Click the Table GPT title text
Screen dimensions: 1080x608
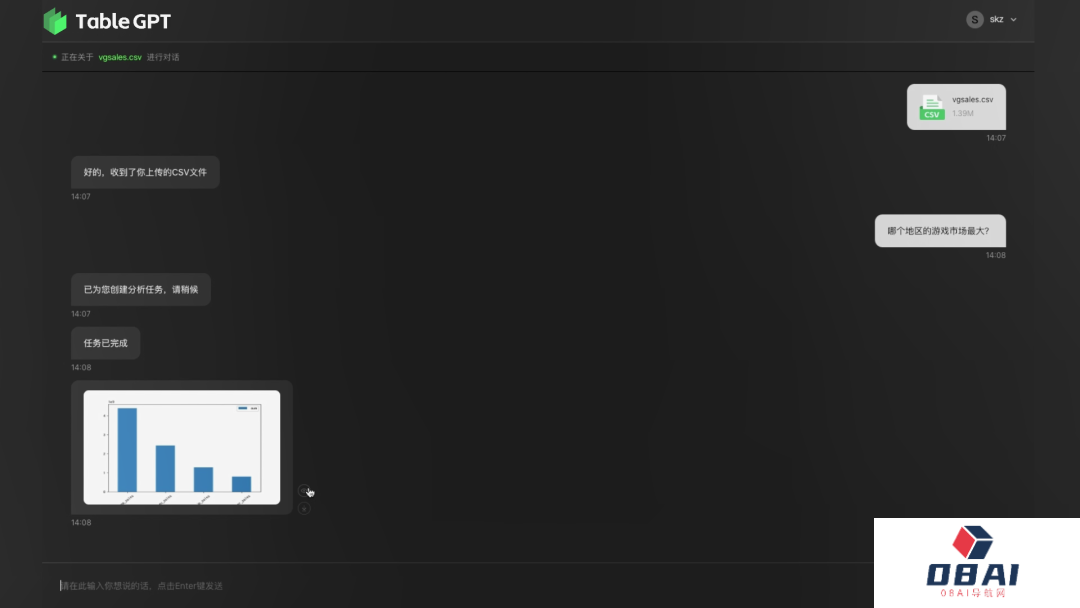(123, 21)
